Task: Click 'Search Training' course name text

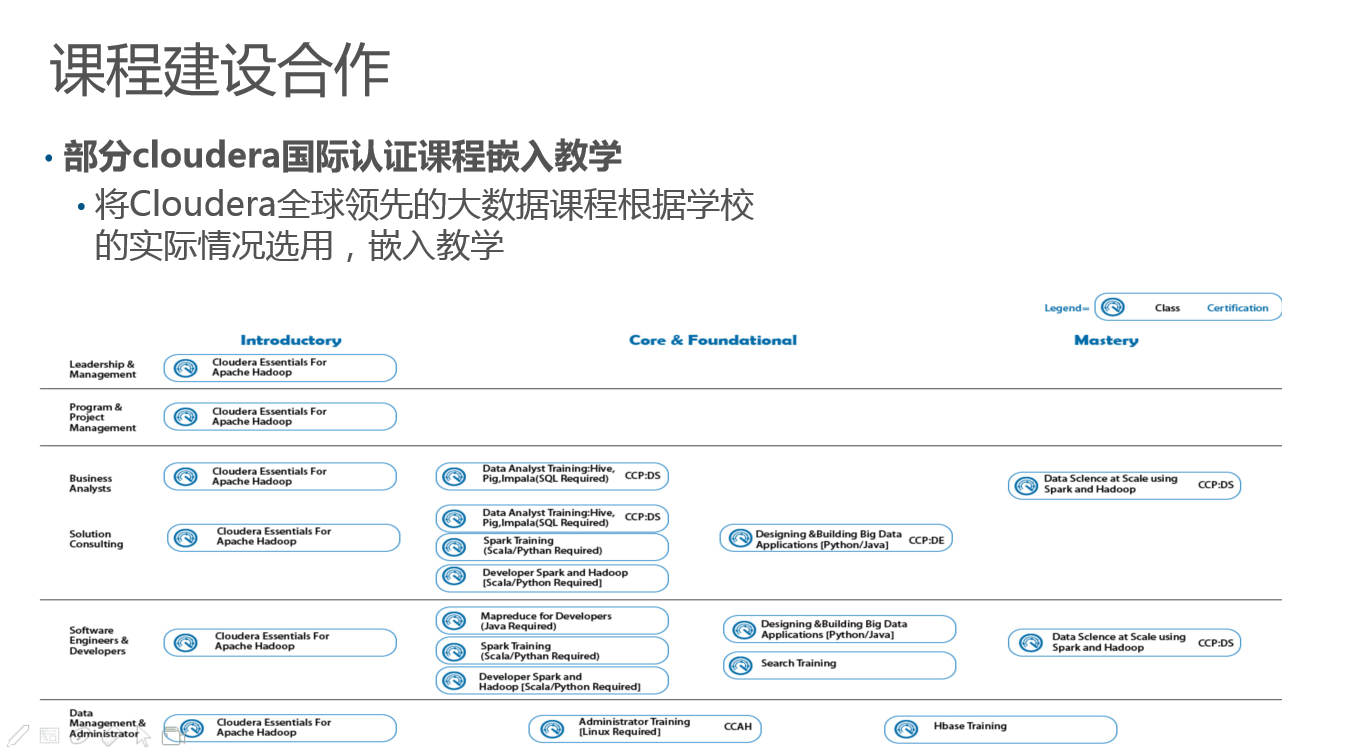Action: 798,663
